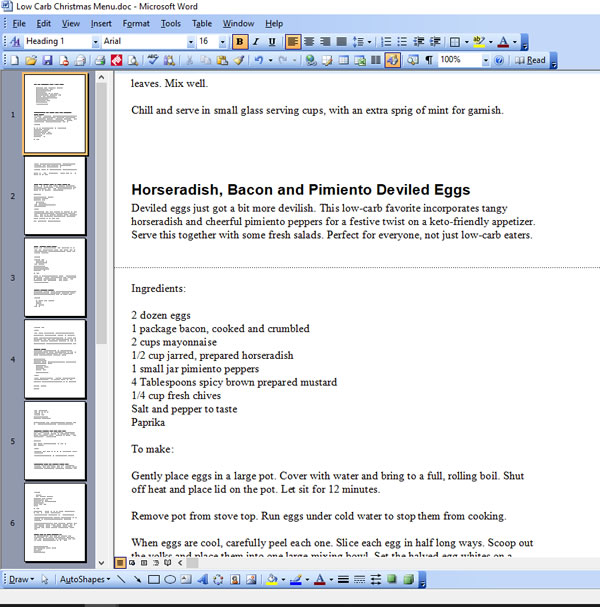Select the page 3 thumbnail
This screenshot has height=607, width=600.
tap(55, 278)
